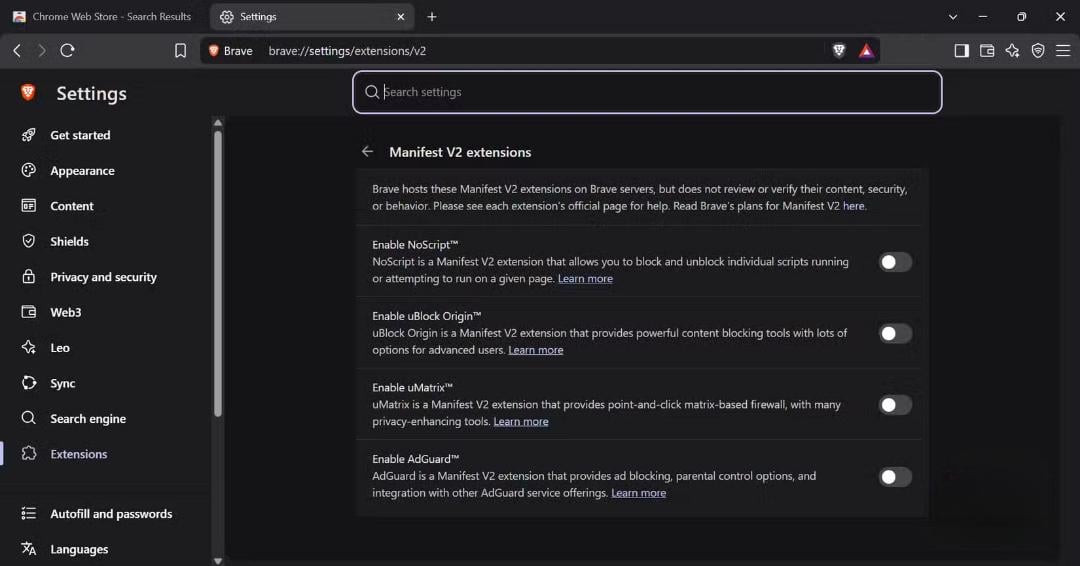1080x566 pixels.
Task: Open Brave VPN shield icon in toolbar
Action: tap(1038, 50)
